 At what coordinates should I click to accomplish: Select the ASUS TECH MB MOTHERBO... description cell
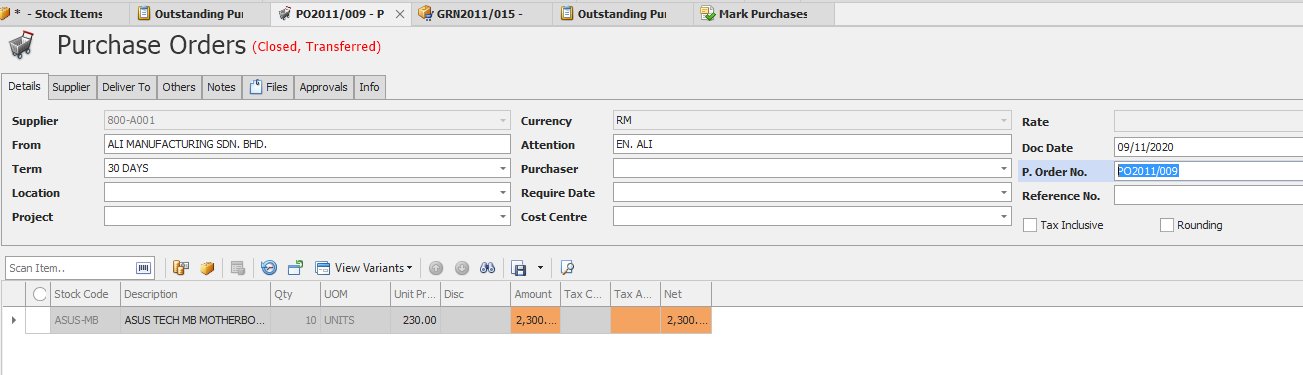[x=195, y=320]
